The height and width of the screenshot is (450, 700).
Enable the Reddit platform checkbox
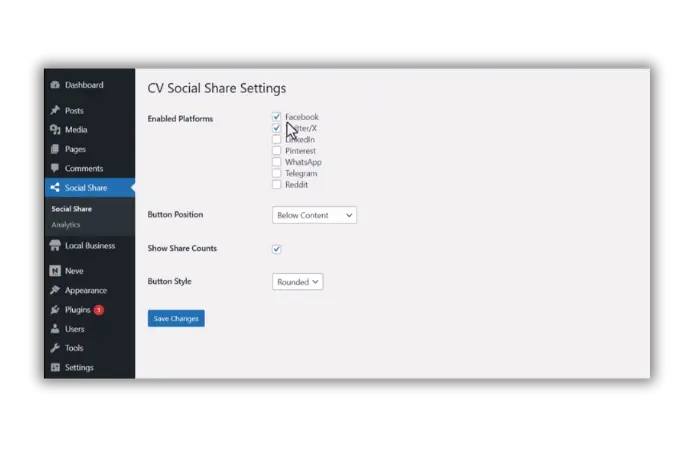pyautogui.click(x=277, y=185)
